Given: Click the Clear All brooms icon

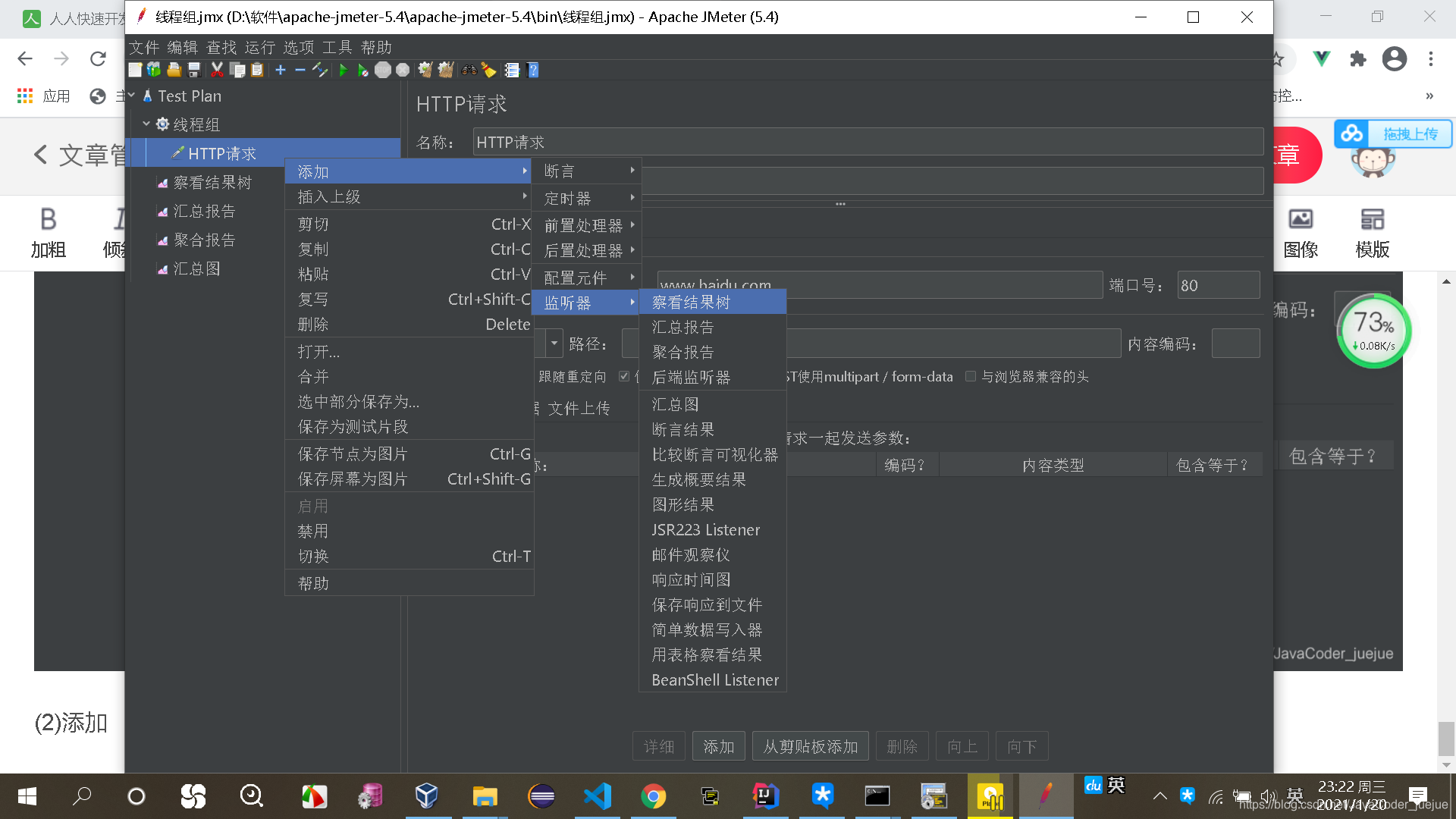Looking at the screenshot, I should coord(445,70).
